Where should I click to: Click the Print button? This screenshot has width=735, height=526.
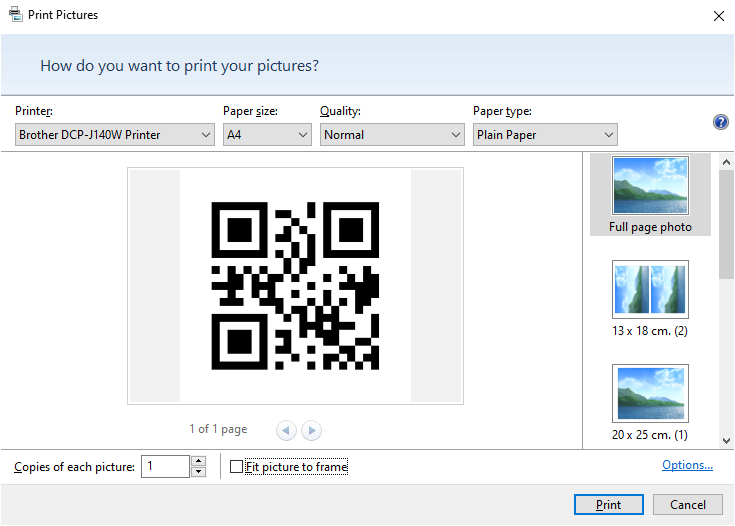coord(608,504)
